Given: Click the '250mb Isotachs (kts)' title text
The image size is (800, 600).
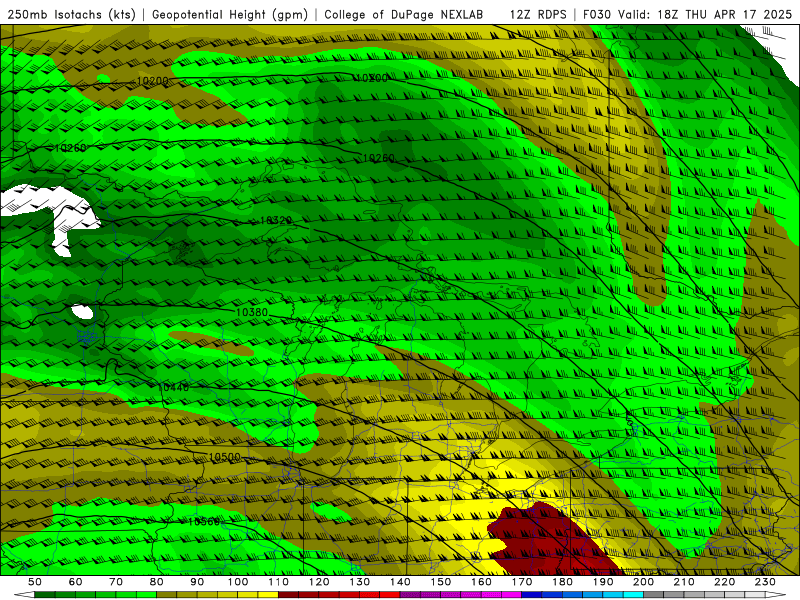Looking at the screenshot, I should tap(71, 15).
